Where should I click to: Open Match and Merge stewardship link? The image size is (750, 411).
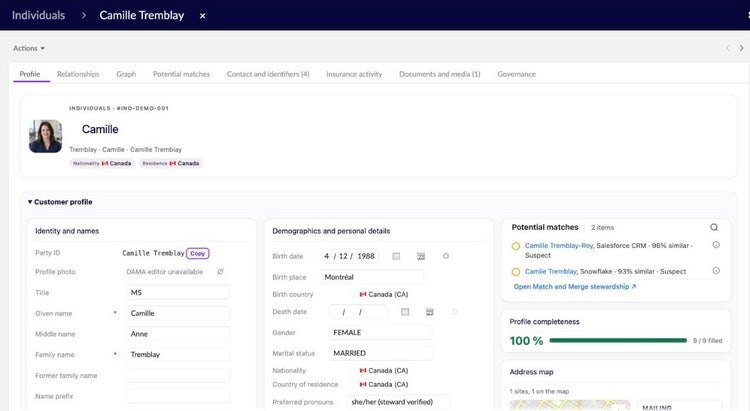click(575, 287)
